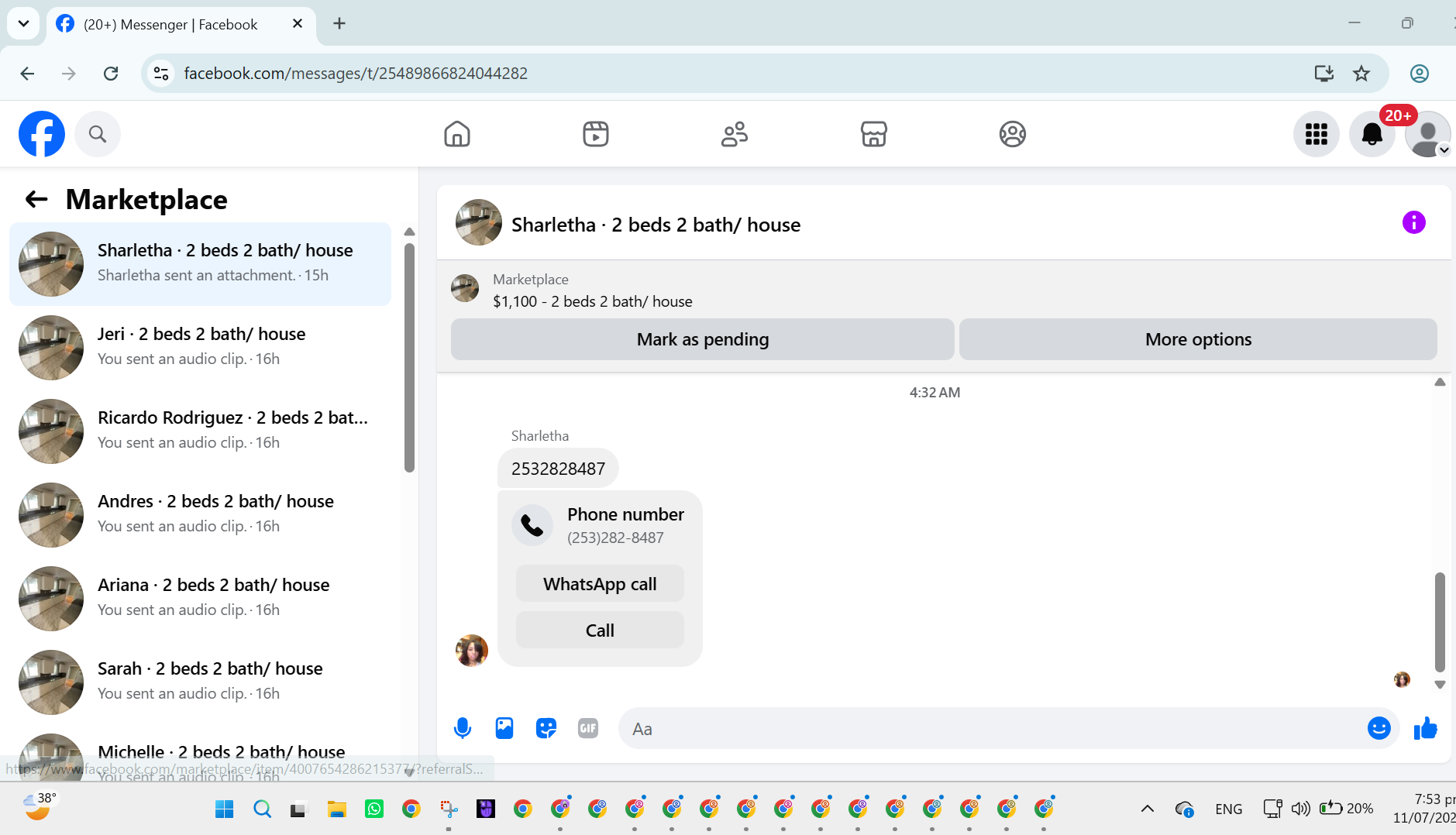Open the notifications bell
Viewport: 1456px width, 835px height.
(1372, 134)
